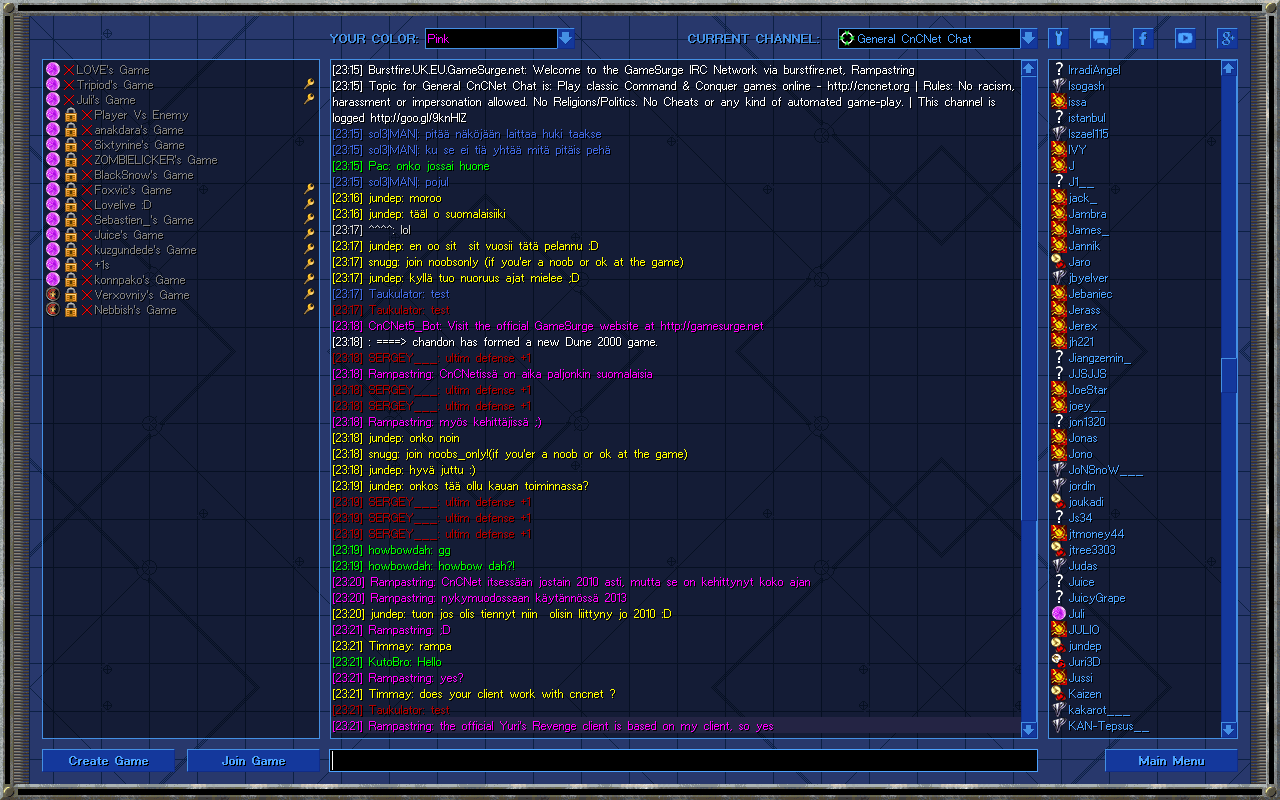
Task: Click the key icon beside Nebbish's Game
Action: 309,310
